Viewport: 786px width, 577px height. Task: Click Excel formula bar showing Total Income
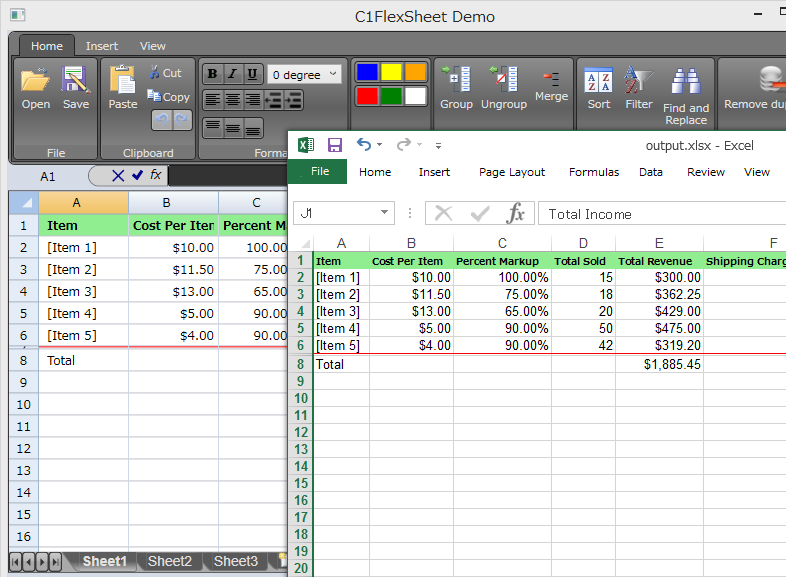pyautogui.click(x=662, y=214)
